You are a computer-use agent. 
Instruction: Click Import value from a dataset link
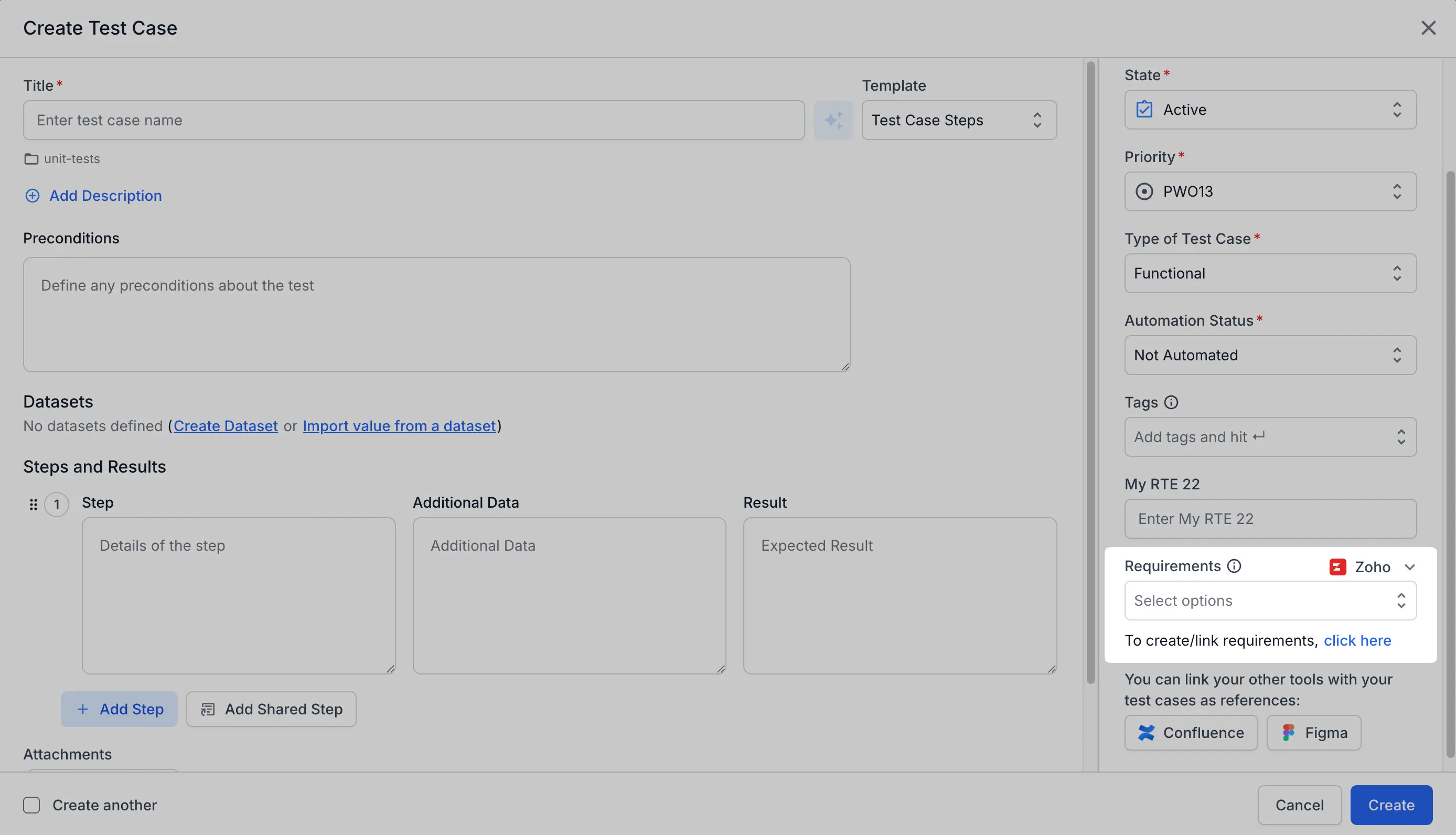tap(399, 426)
